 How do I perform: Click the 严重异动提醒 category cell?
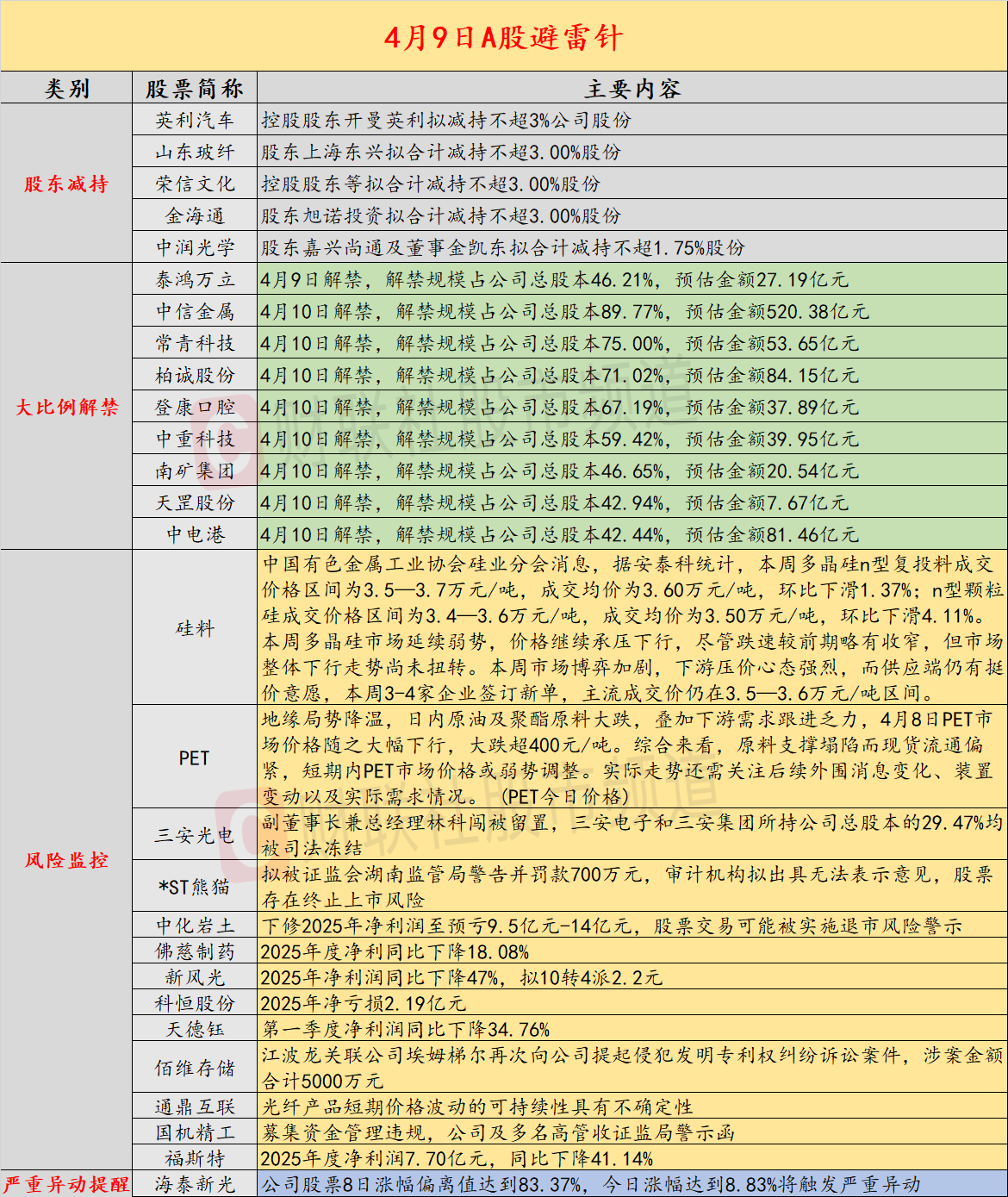66,1184
